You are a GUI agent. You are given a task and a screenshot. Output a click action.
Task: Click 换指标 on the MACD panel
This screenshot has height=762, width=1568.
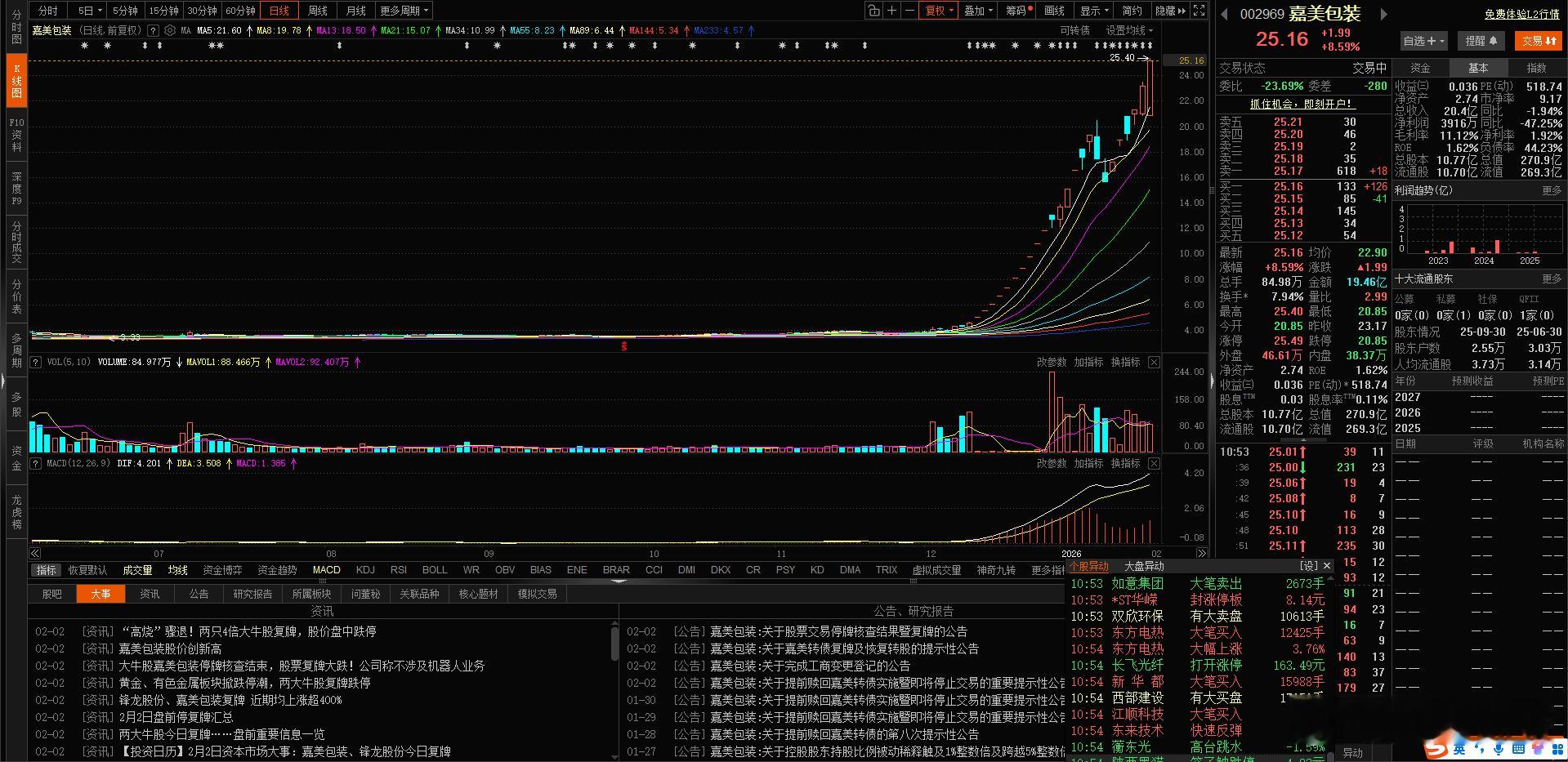[x=1125, y=463]
